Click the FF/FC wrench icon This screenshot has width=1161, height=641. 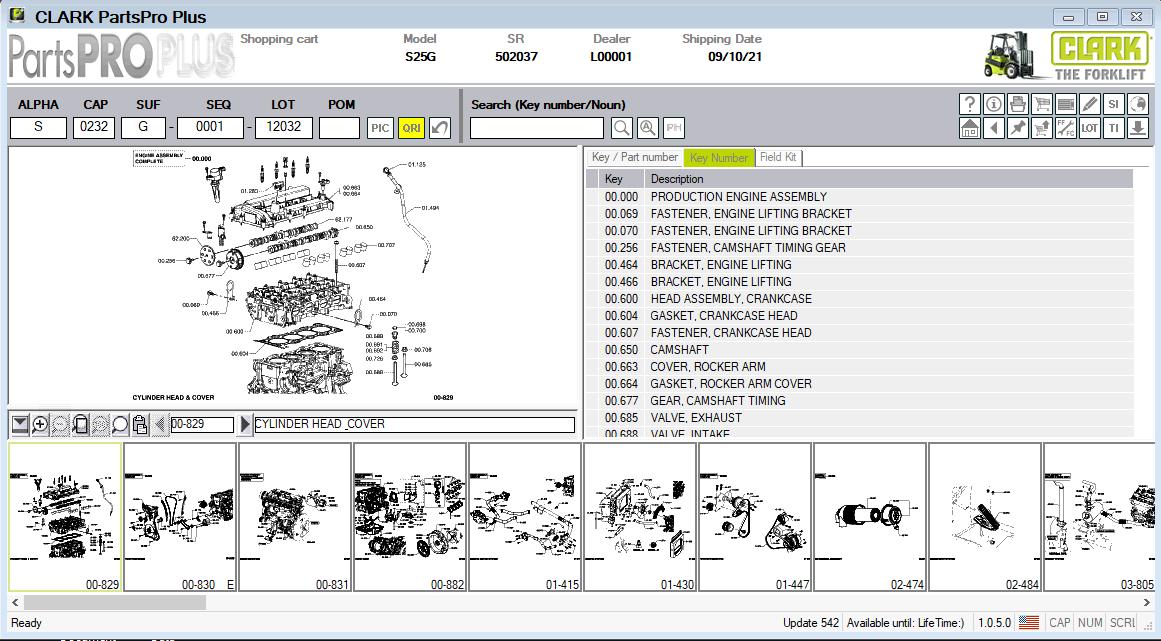click(x=1066, y=128)
